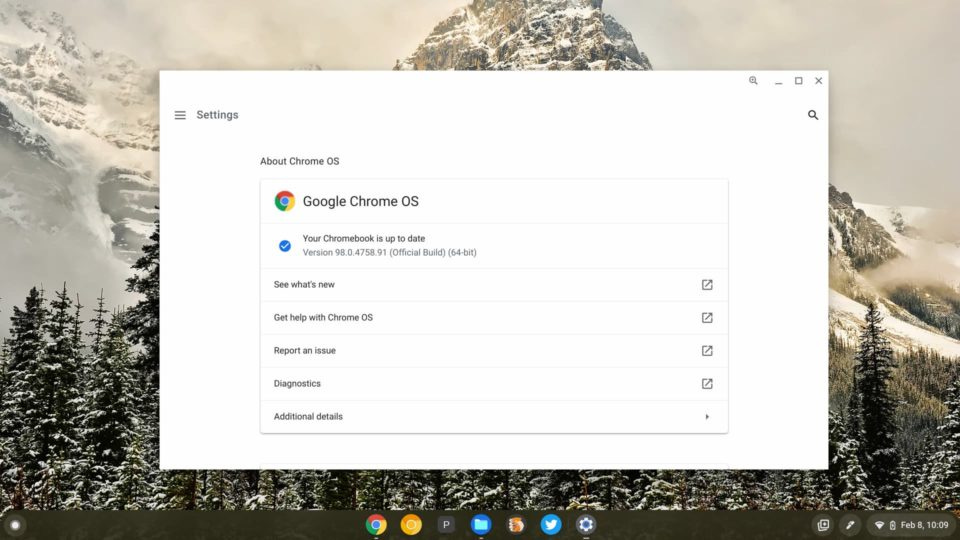Expand Additional details arrow
Image resolution: width=960 pixels, height=540 pixels.
[707, 417]
